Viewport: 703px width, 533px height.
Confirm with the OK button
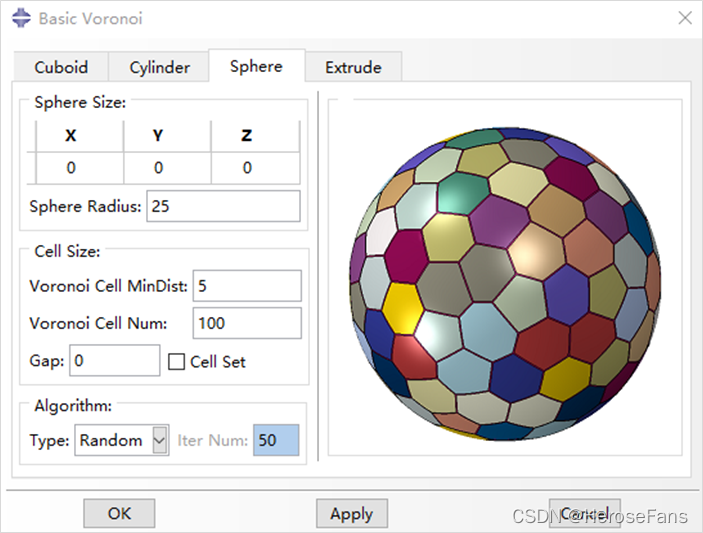coord(119,513)
